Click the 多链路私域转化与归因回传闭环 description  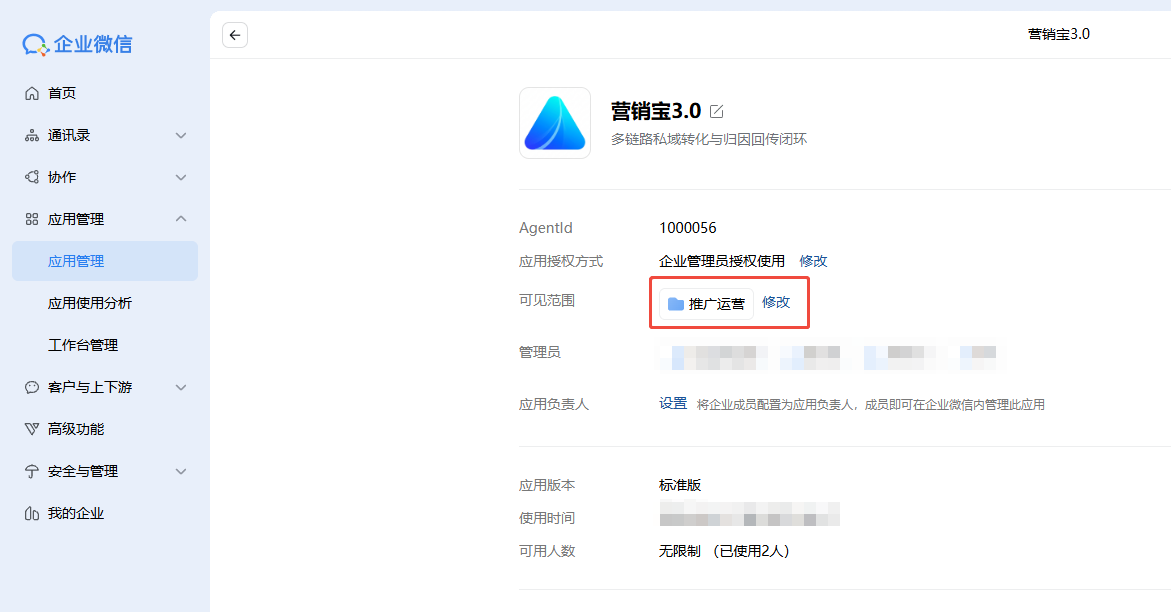(709, 139)
